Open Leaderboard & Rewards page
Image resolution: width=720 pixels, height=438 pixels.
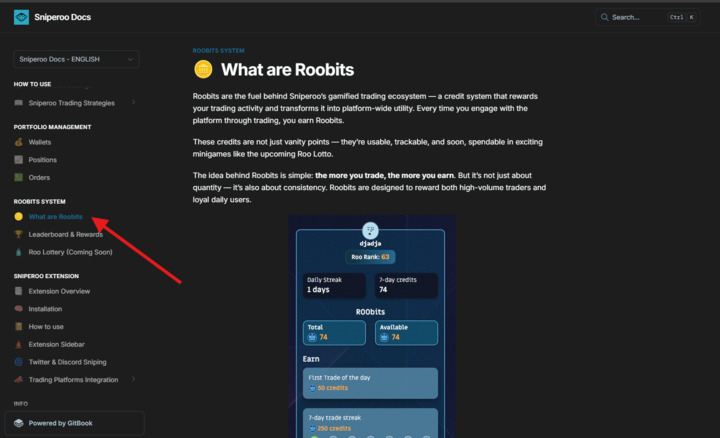click(66, 235)
